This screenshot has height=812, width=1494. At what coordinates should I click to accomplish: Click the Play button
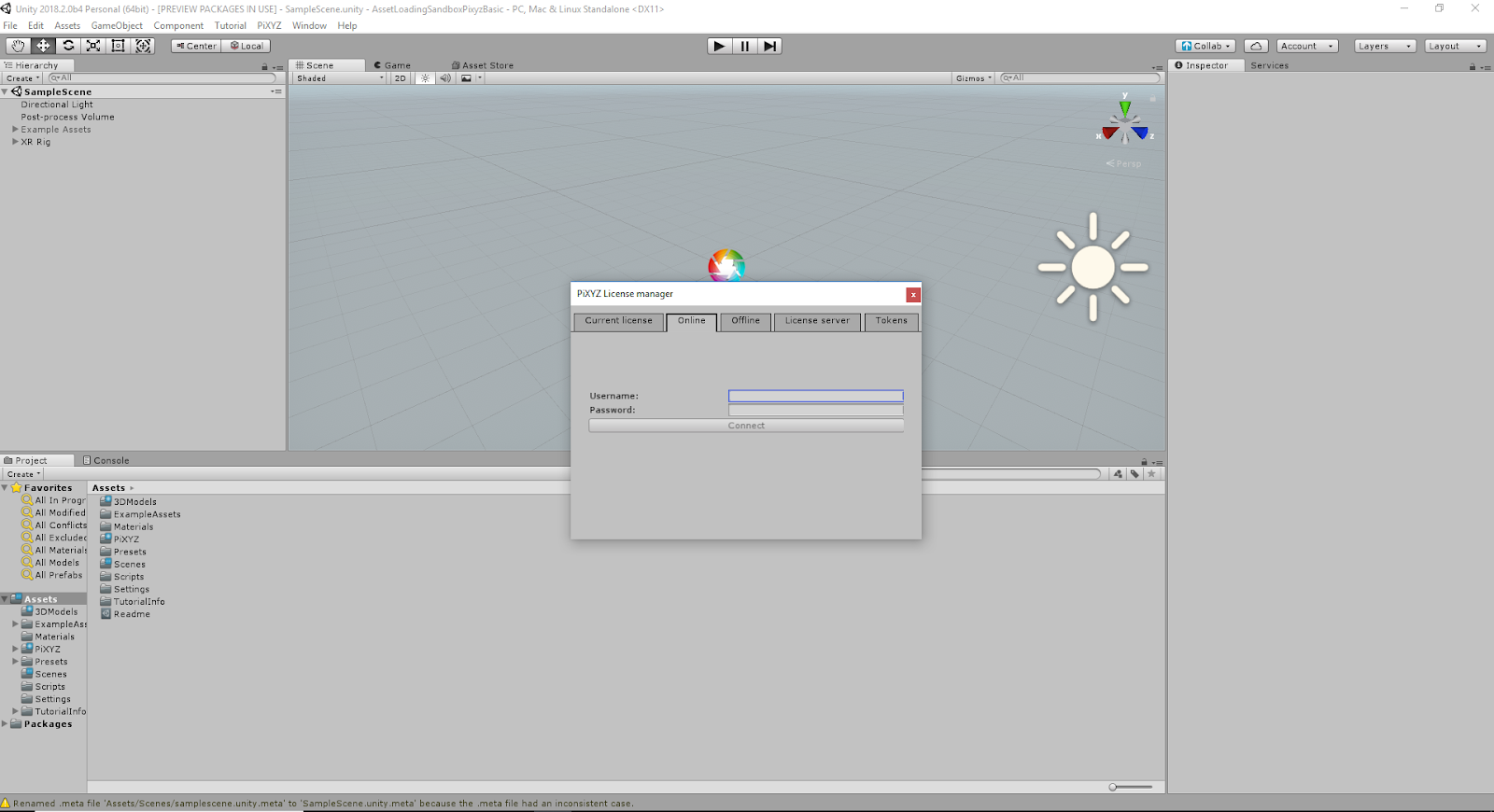click(719, 46)
